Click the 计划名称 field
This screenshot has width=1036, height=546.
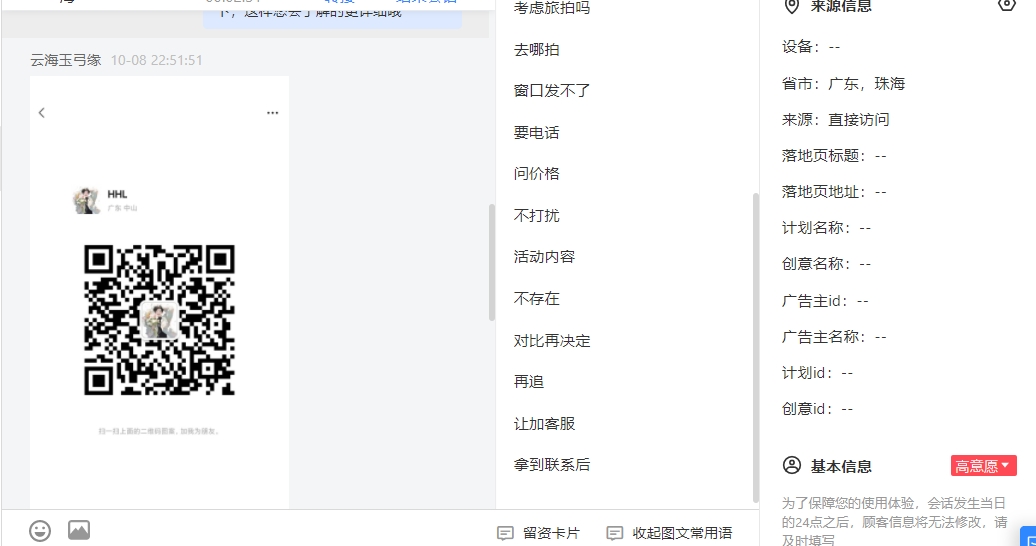pyautogui.click(x=826, y=228)
